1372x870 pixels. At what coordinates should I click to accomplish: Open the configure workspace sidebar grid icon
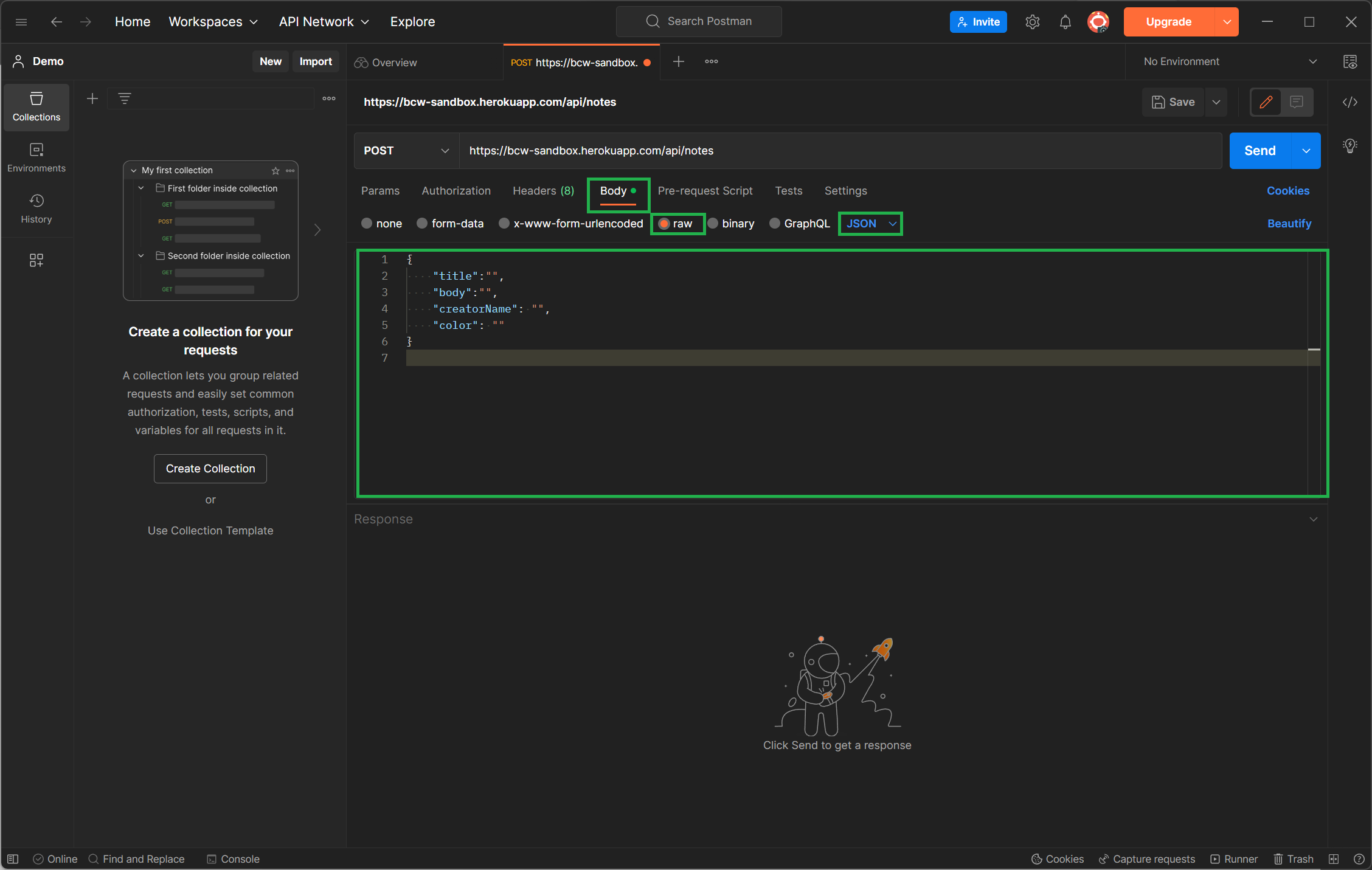pyautogui.click(x=36, y=260)
